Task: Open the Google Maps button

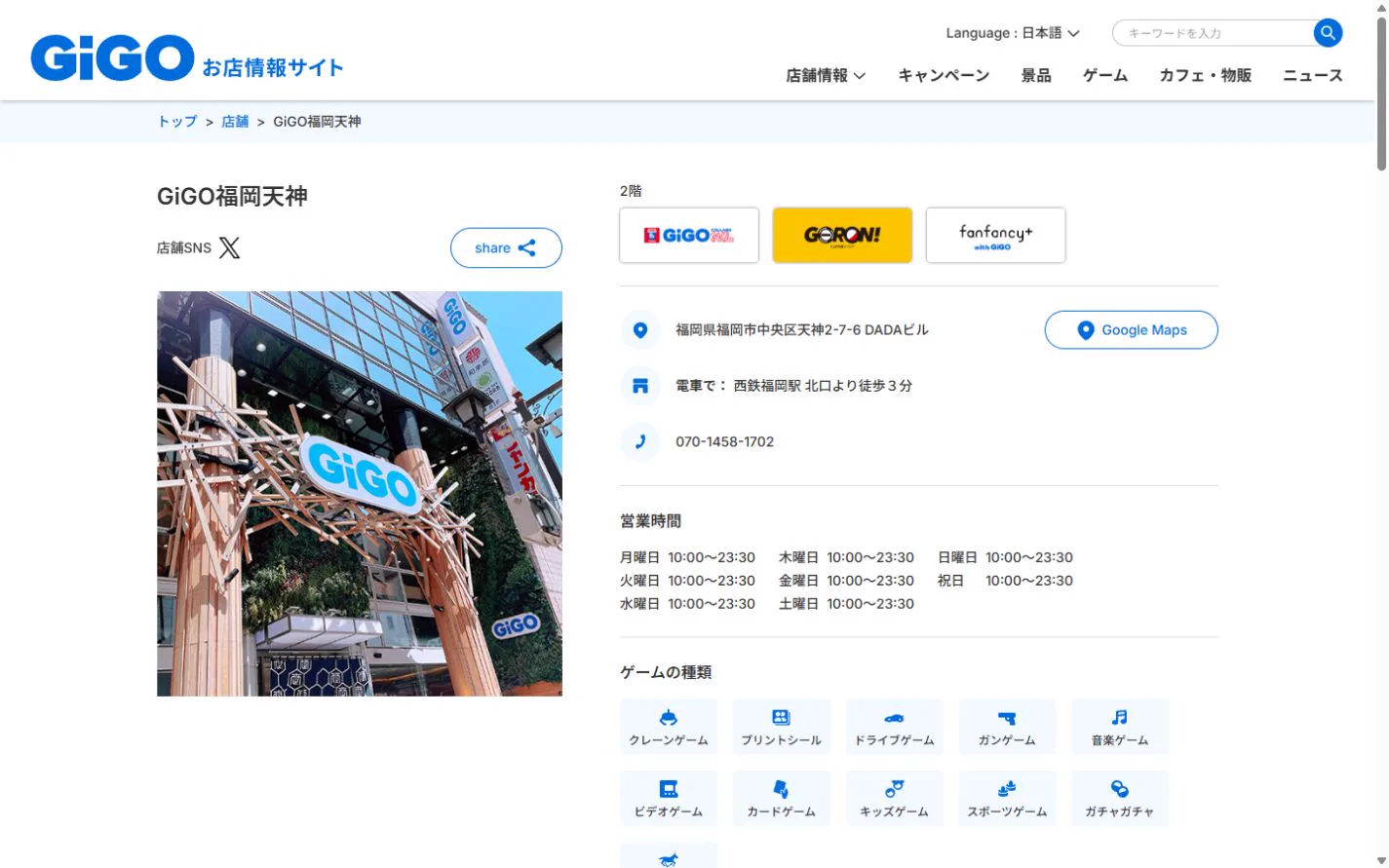Action: pos(1131,330)
